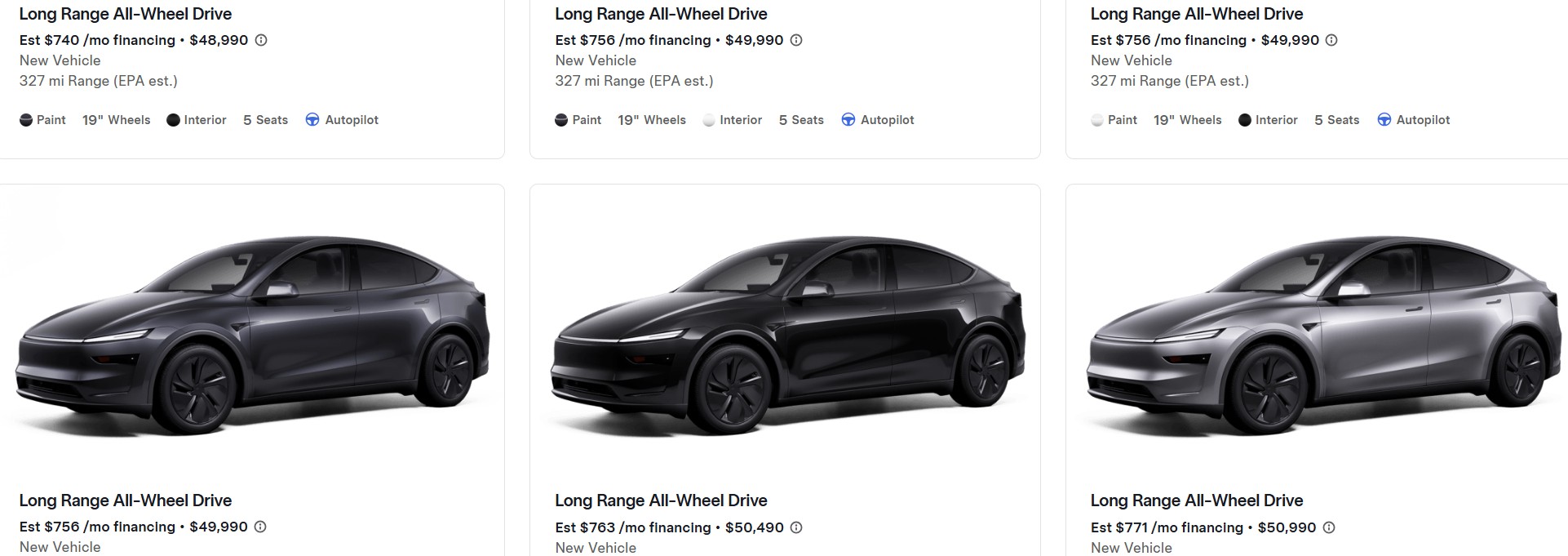Open Long Range All-Wheel Drive $50,490 listing title
The height and width of the screenshot is (556, 1568).
pyautogui.click(x=661, y=500)
